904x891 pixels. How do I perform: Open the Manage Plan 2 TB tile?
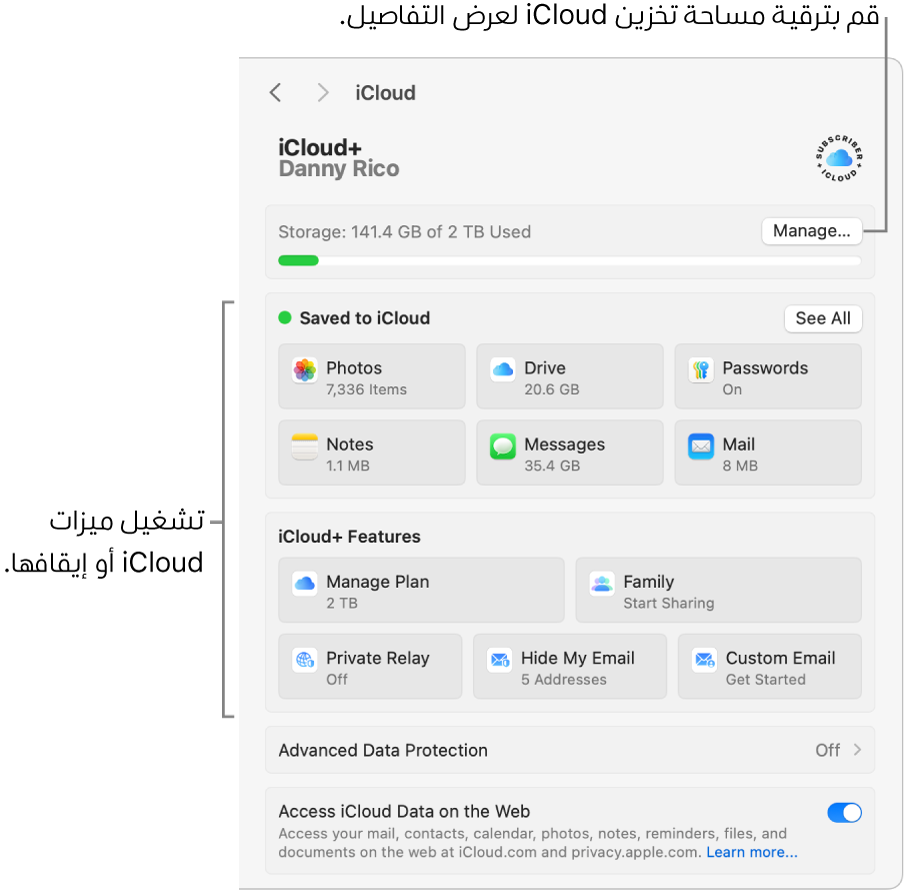coord(421,591)
